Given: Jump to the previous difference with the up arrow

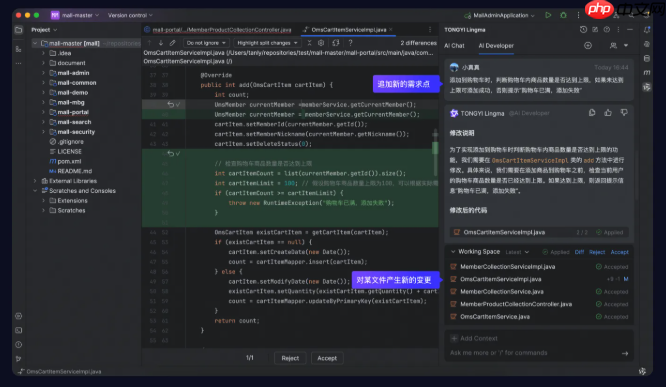Looking at the screenshot, I should [149, 43].
